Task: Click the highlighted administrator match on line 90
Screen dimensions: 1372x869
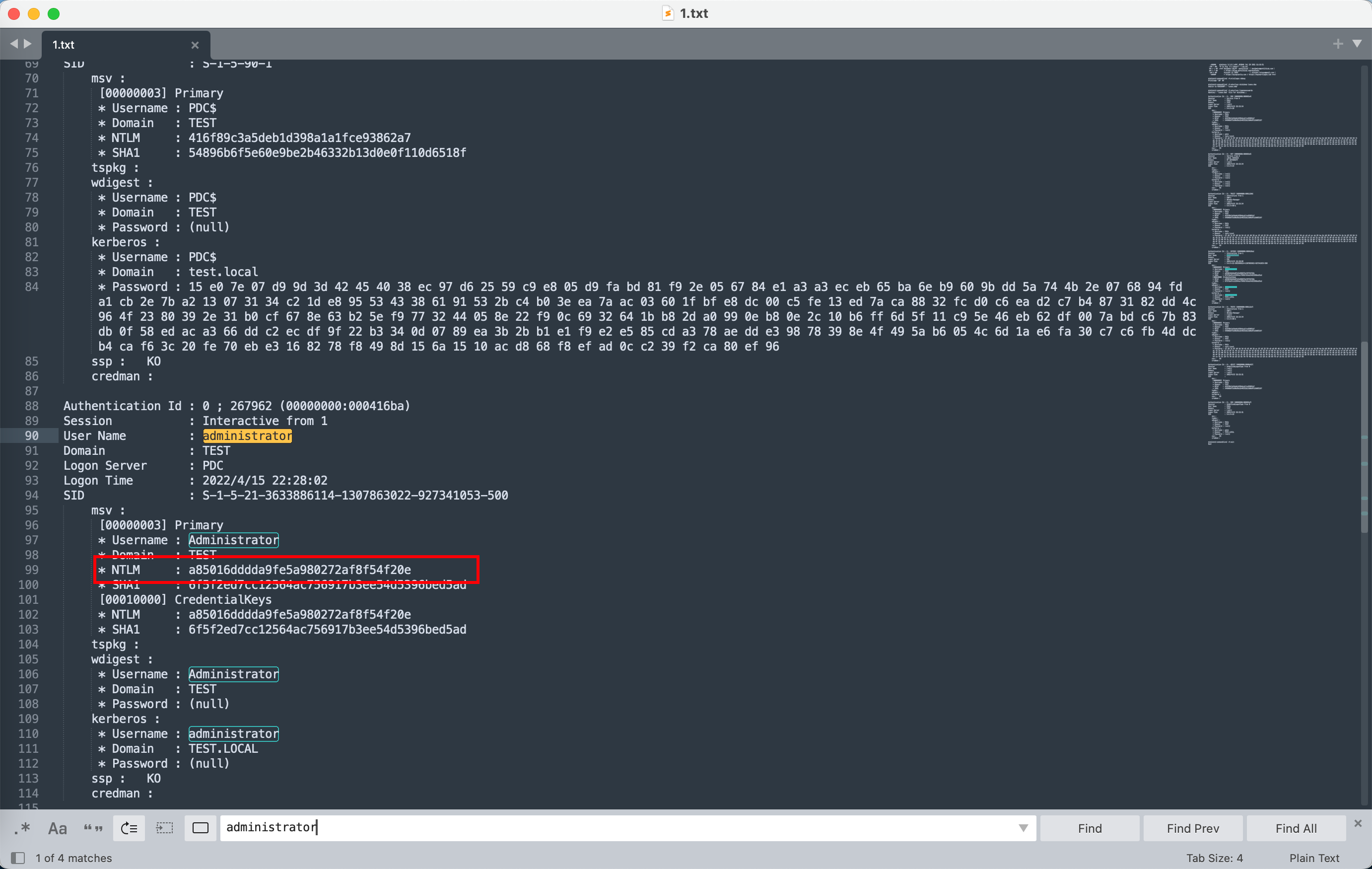Action: coord(247,436)
